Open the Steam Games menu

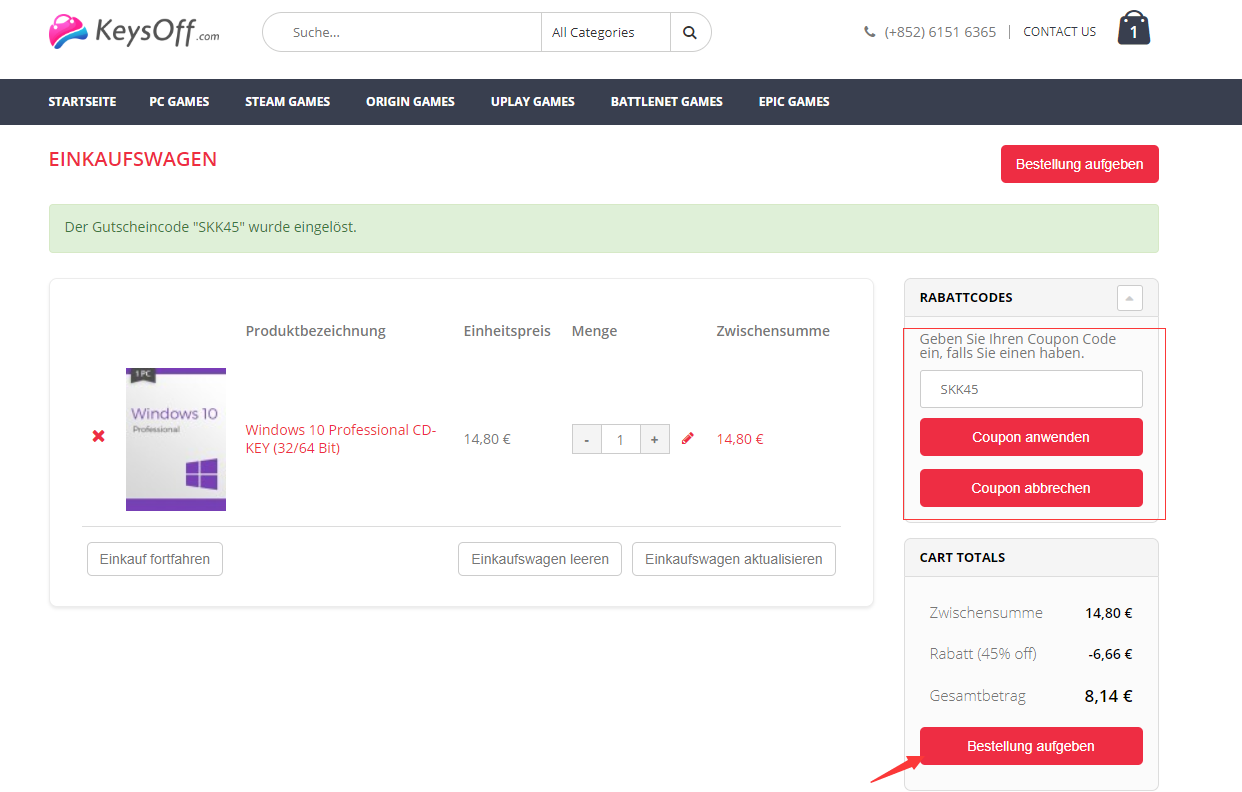coord(288,102)
